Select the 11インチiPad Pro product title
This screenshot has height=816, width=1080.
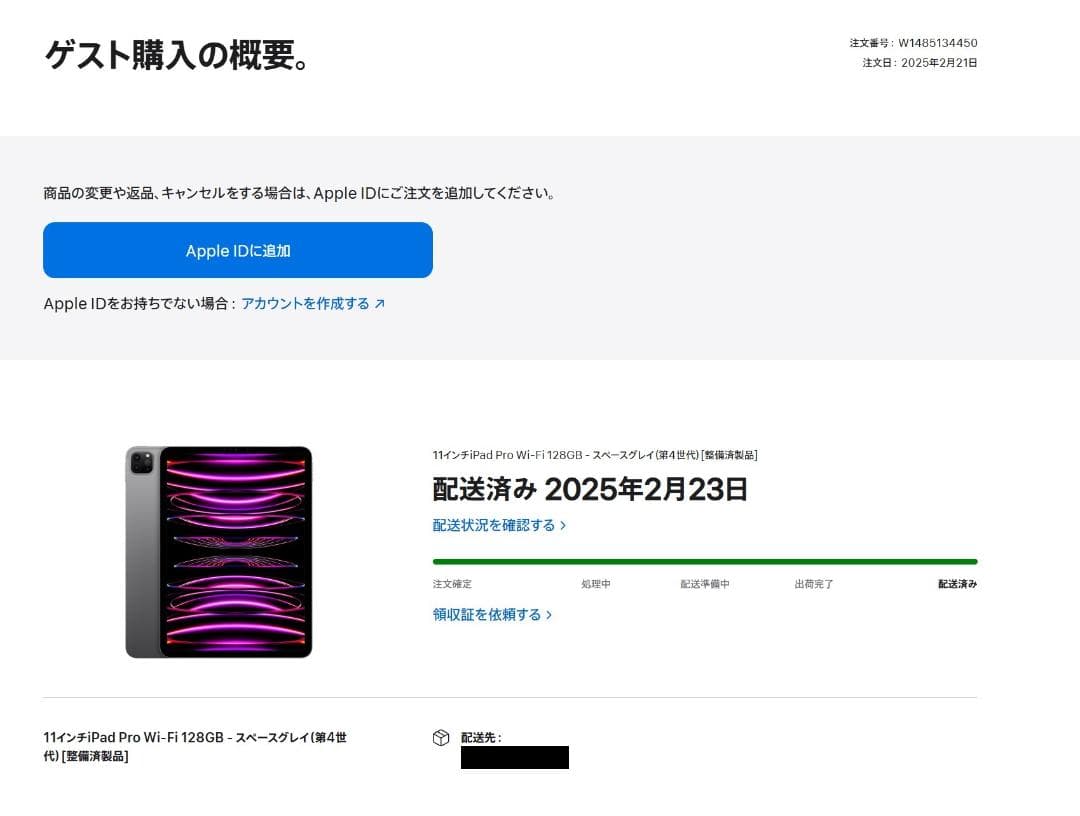[596, 454]
